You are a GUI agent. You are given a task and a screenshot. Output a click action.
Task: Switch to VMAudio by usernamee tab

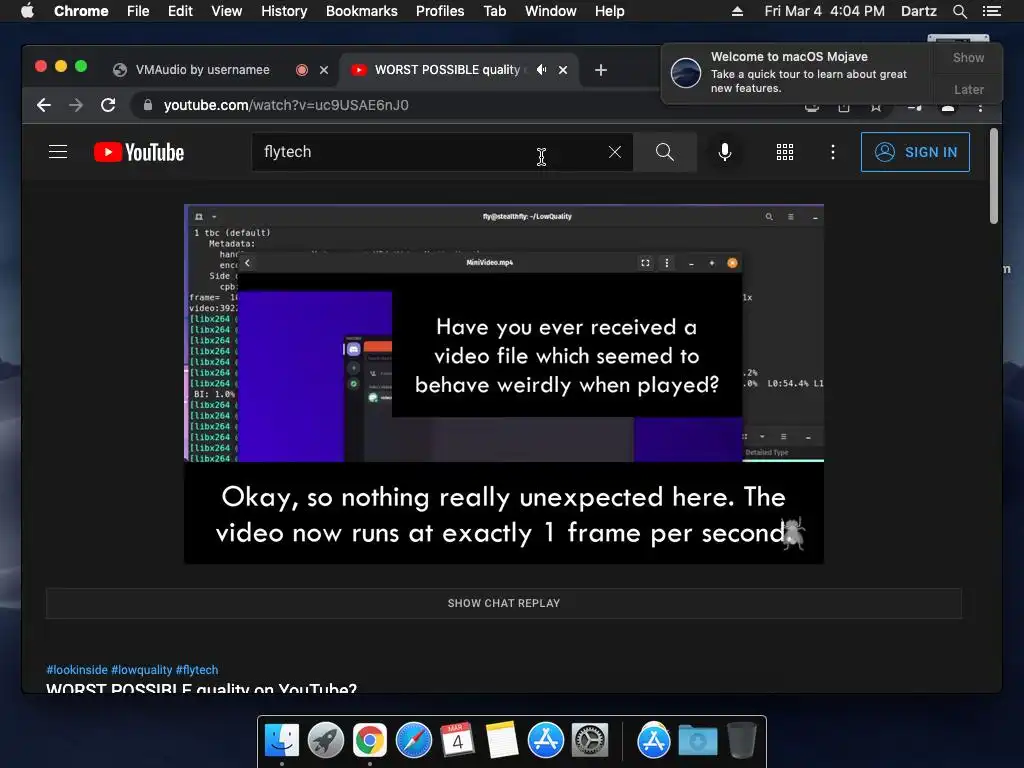(x=202, y=70)
